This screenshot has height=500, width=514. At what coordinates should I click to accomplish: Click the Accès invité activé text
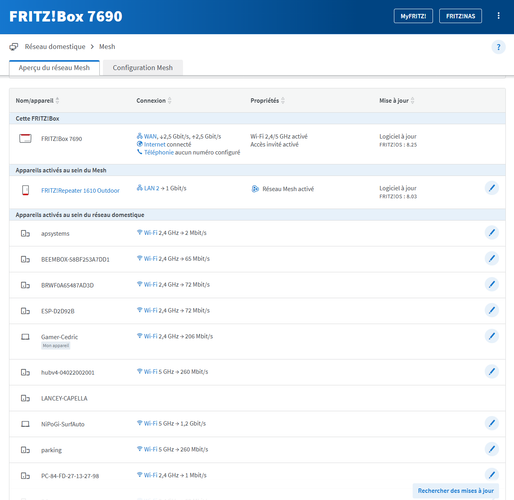274,144
